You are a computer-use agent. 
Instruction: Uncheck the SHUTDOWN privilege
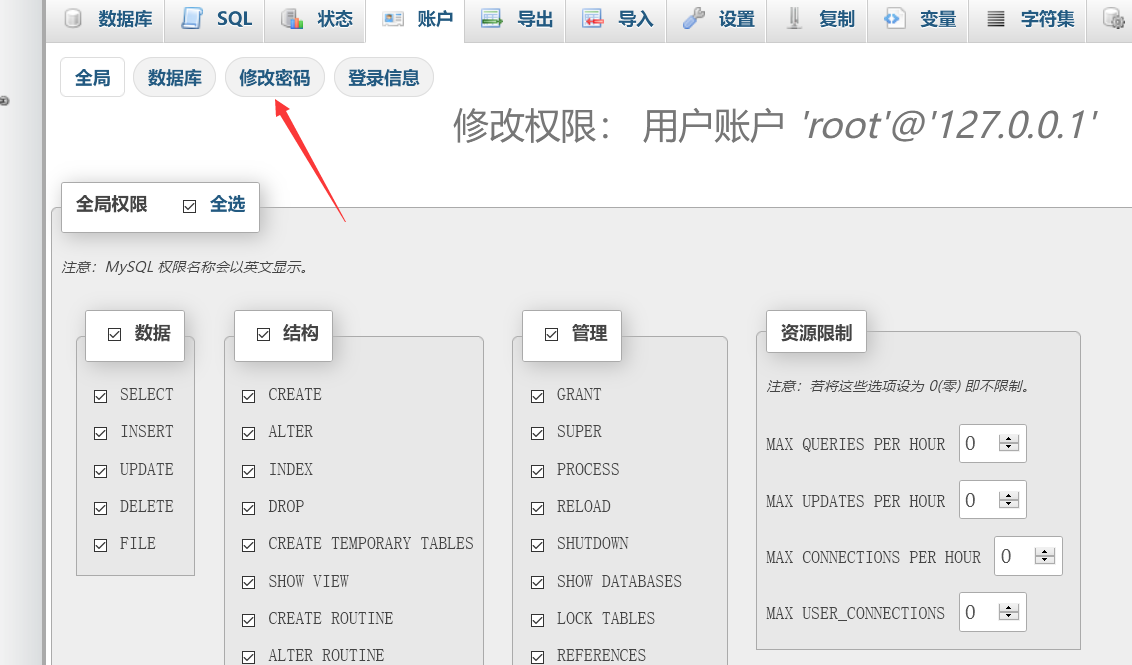click(537, 545)
